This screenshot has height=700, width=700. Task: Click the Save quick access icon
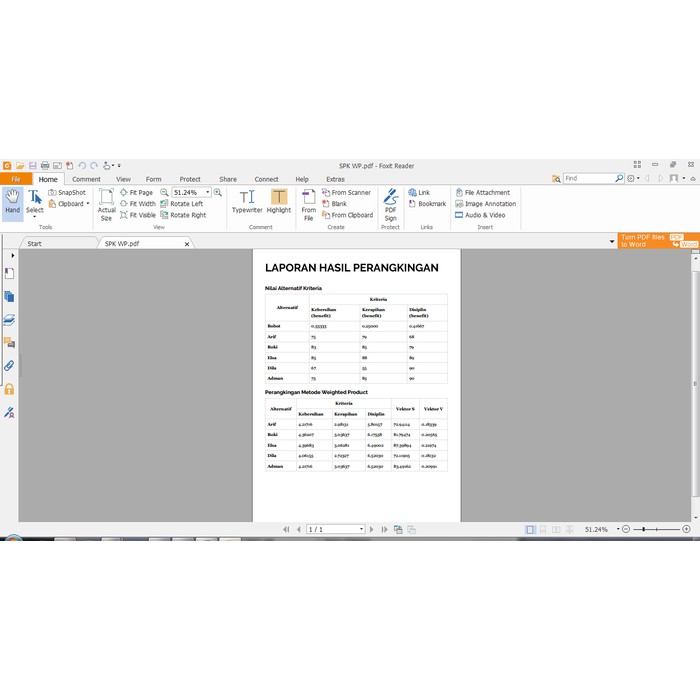[x=33, y=166]
